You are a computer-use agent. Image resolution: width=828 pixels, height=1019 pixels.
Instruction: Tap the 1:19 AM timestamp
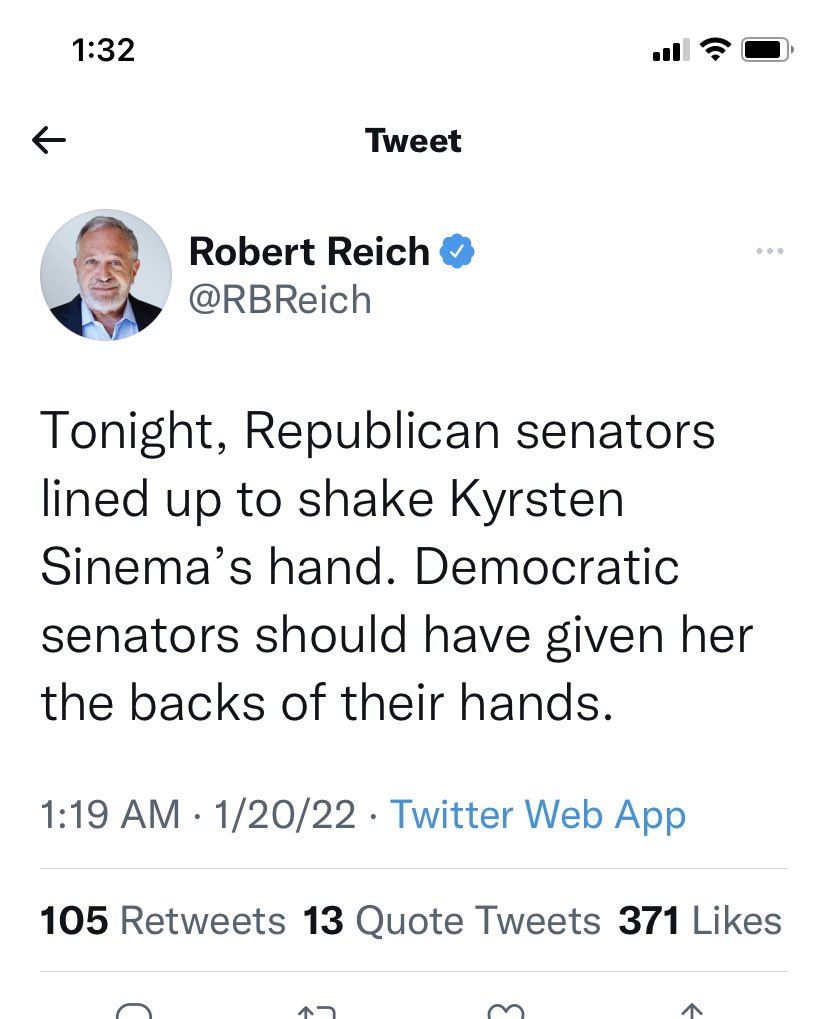tap(111, 815)
